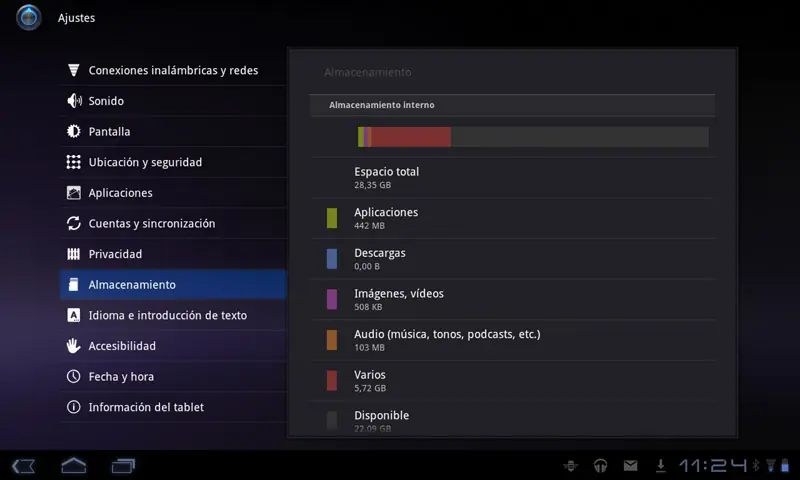Viewport: 800px width, 480px height.
Task: Select the Cuentas sync arrows icon
Action: (x=73, y=223)
